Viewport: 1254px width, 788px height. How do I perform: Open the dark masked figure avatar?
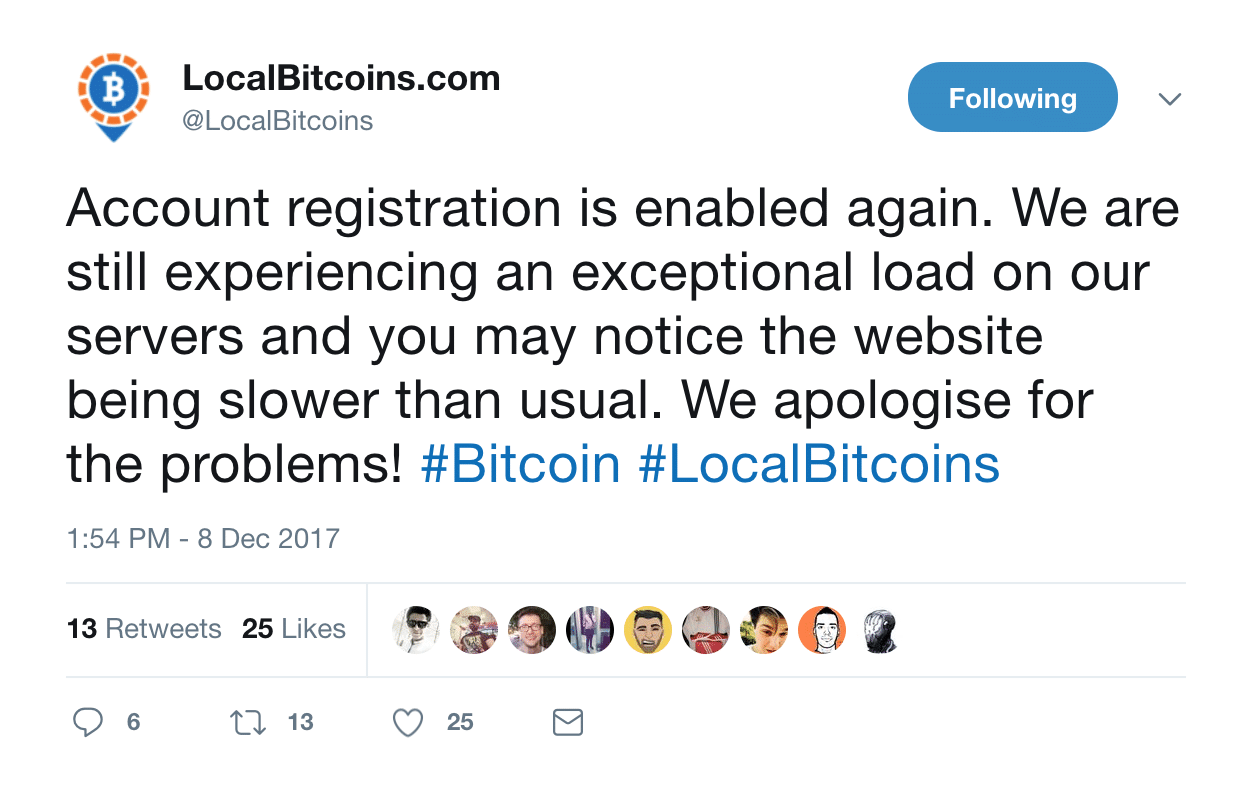pos(880,630)
